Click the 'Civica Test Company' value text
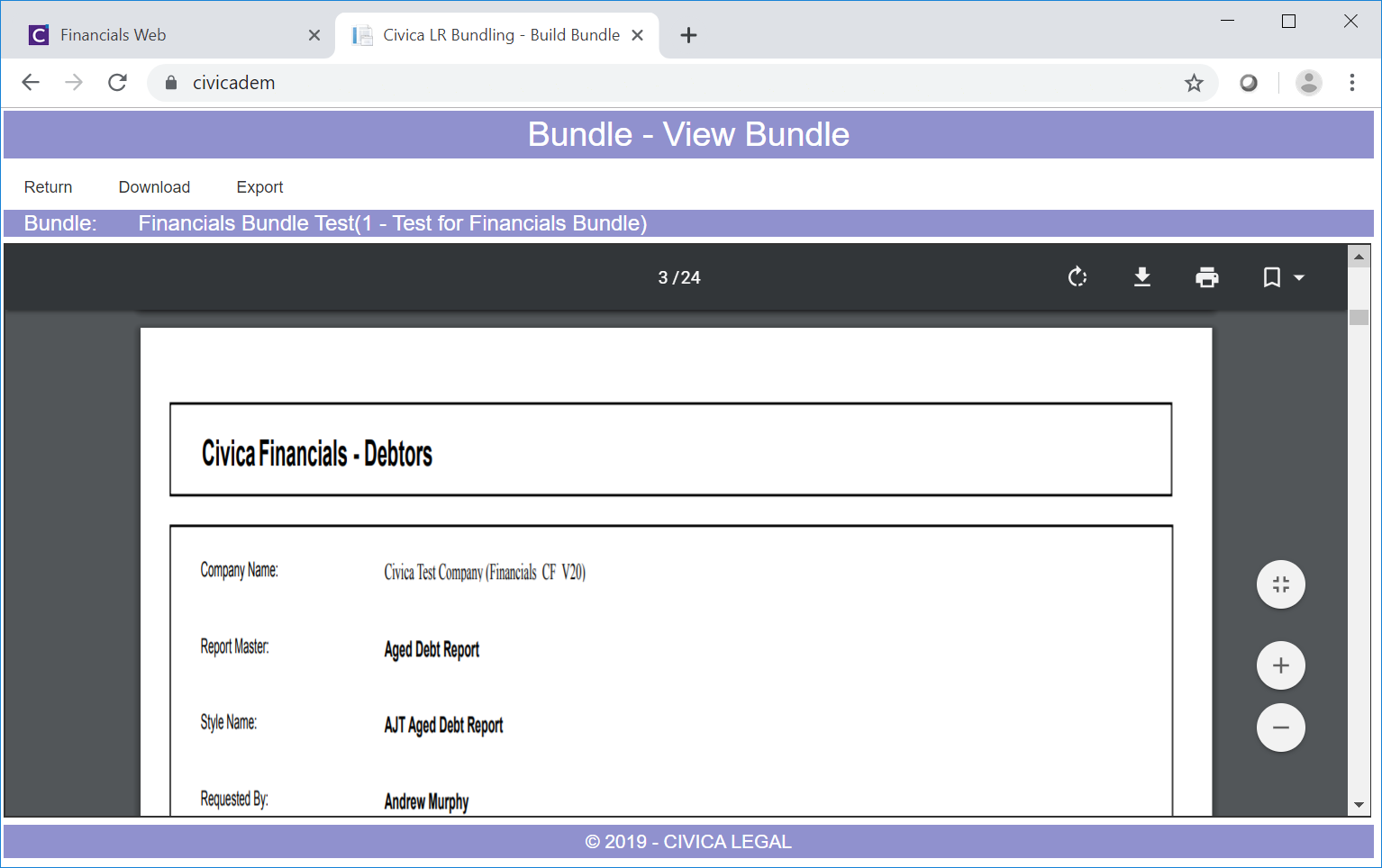Viewport: 1382px width, 868px height. (x=485, y=572)
